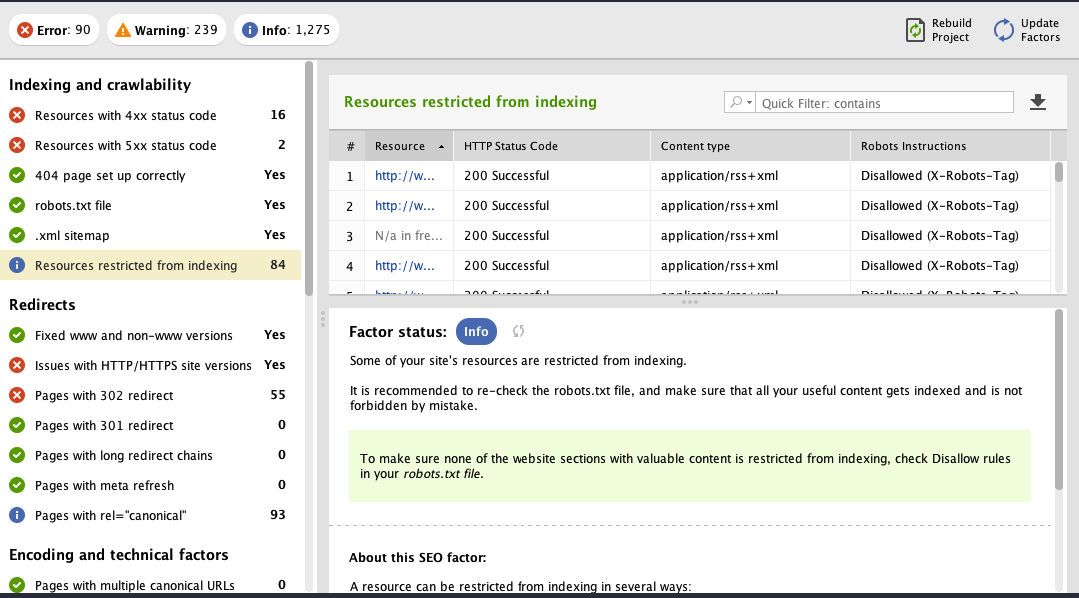The height and width of the screenshot is (598, 1079).
Task: Click the blue Info filter icon
Action: 249,30
